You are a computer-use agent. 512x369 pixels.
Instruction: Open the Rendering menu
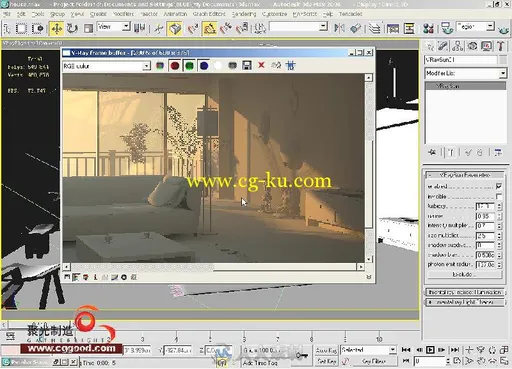pyautogui.click(x=244, y=14)
